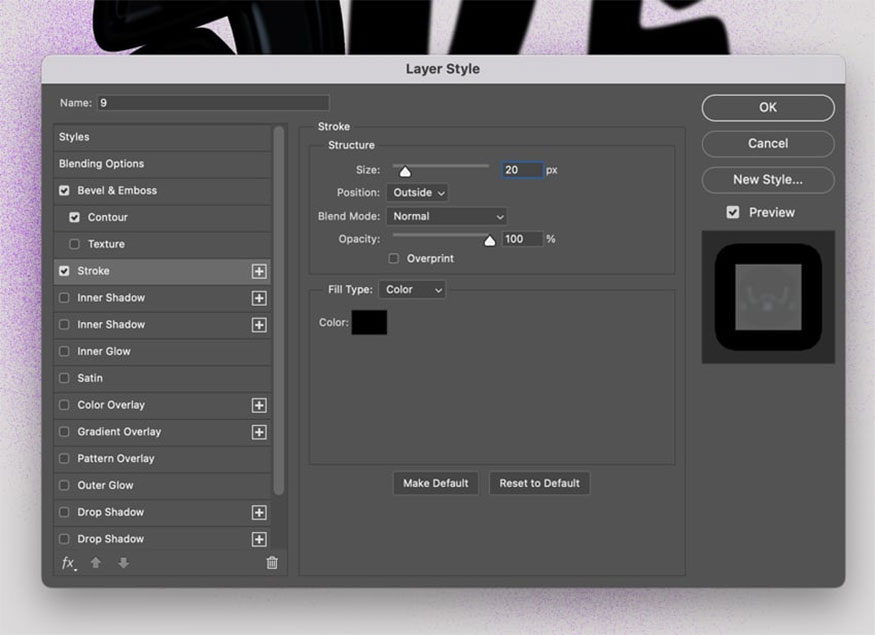Click the plus icon on last Drop Shadow

click(259, 539)
